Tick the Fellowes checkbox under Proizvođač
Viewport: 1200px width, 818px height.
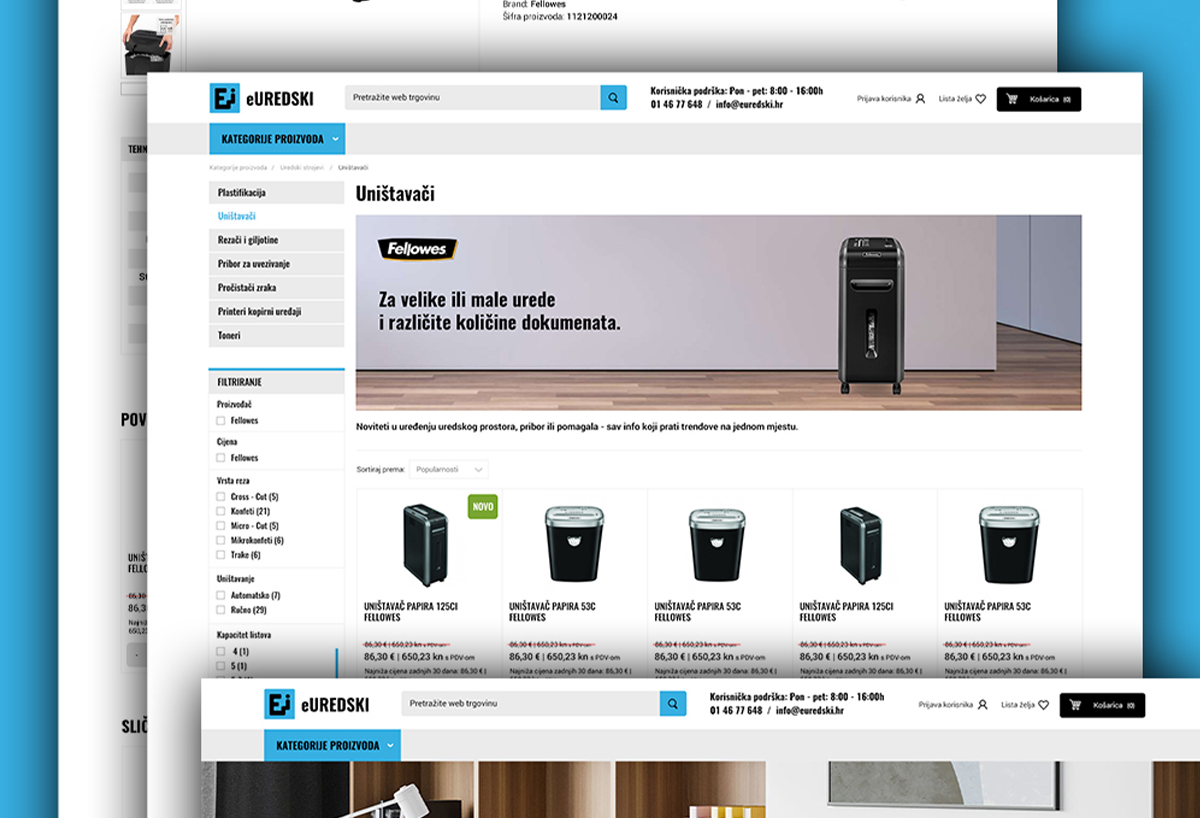coord(221,421)
